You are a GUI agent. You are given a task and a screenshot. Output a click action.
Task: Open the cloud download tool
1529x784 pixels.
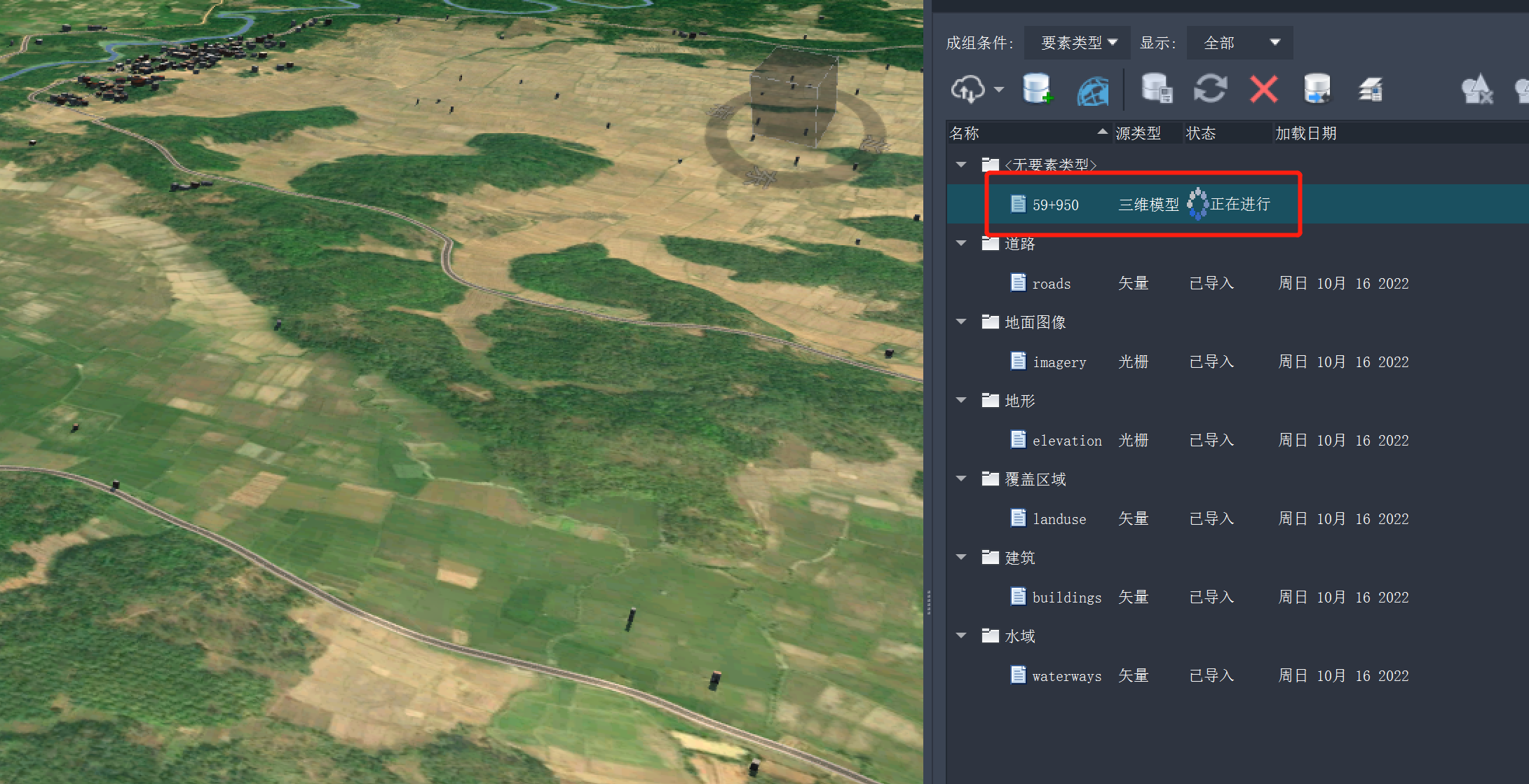[967, 89]
